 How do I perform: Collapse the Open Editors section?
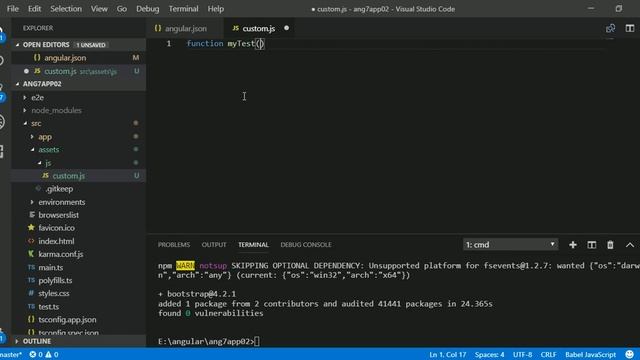[78, 44]
